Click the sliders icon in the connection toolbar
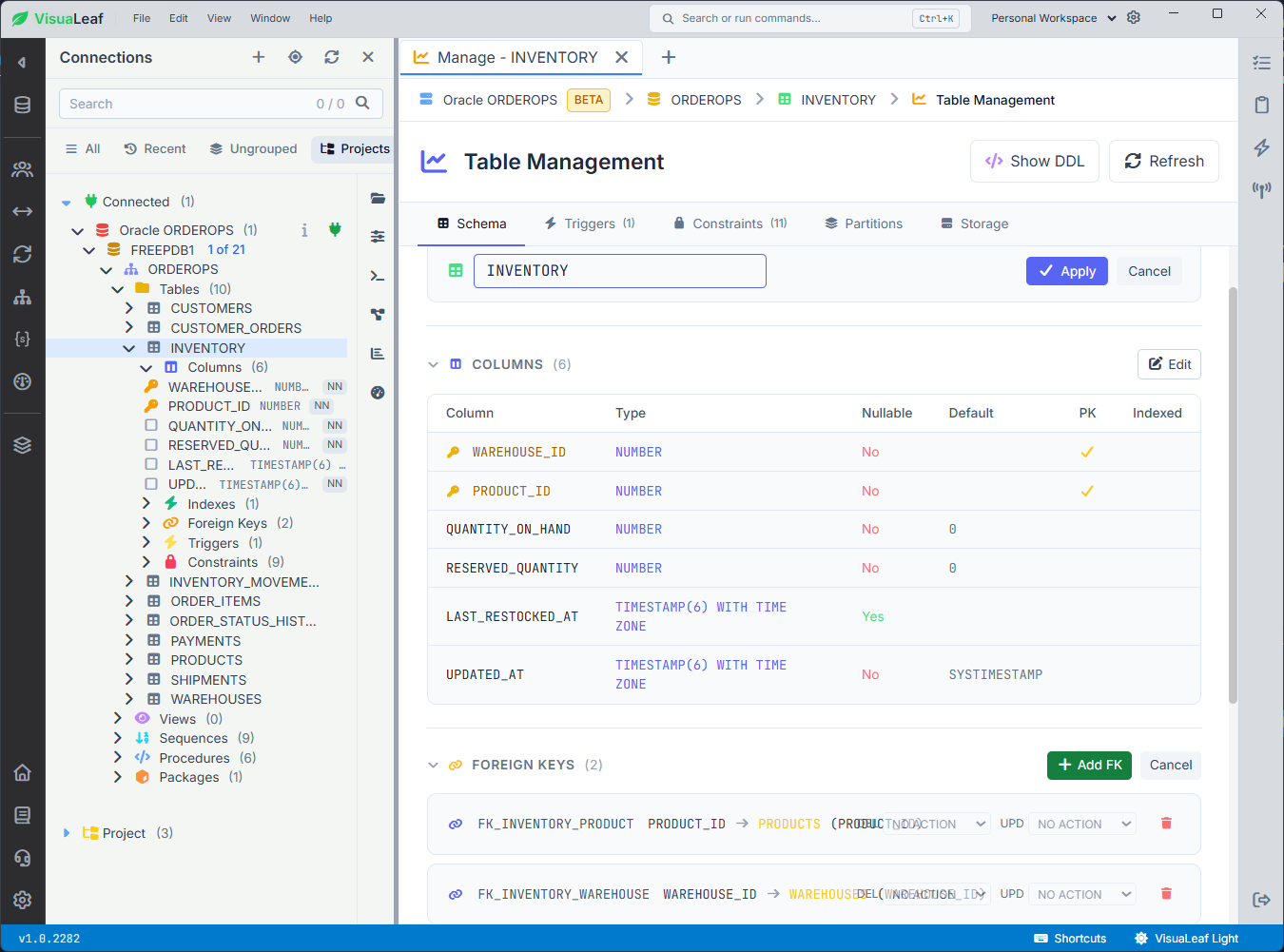Screen dimensions: 1284x952 click(378, 237)
